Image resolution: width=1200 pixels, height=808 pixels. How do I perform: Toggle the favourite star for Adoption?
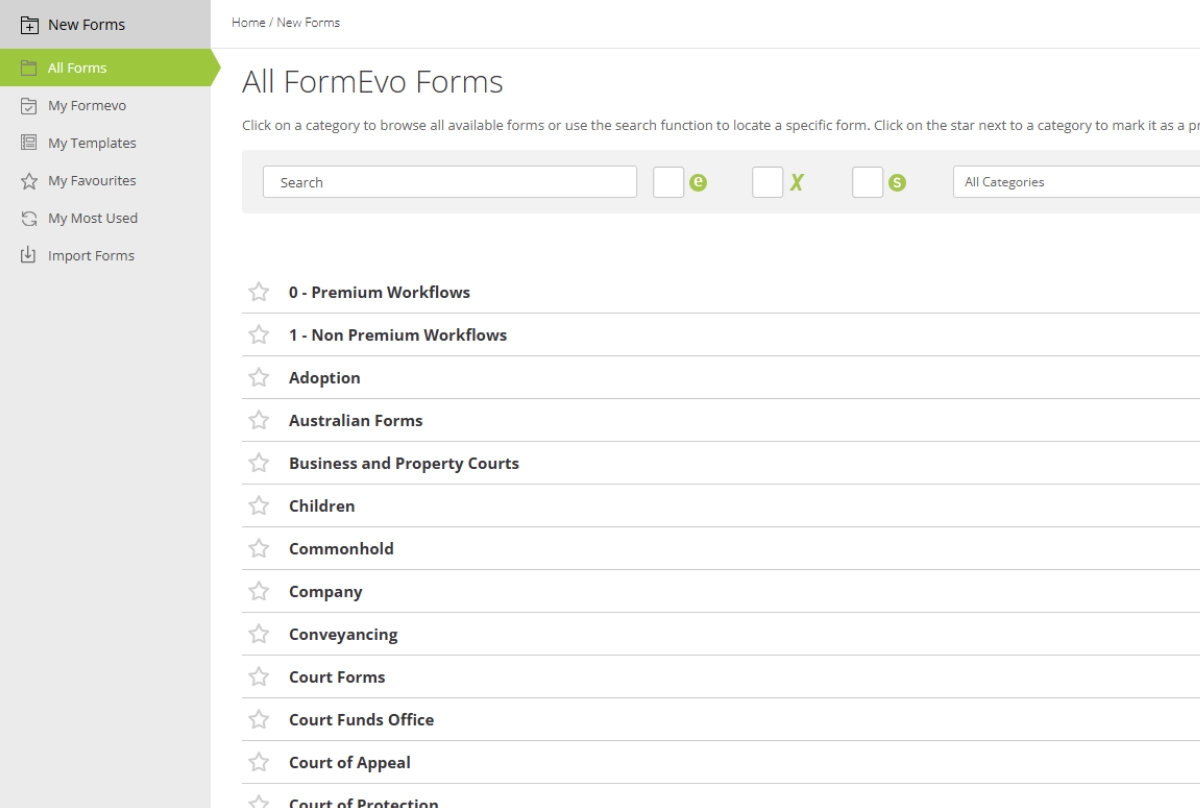point(259,377)
